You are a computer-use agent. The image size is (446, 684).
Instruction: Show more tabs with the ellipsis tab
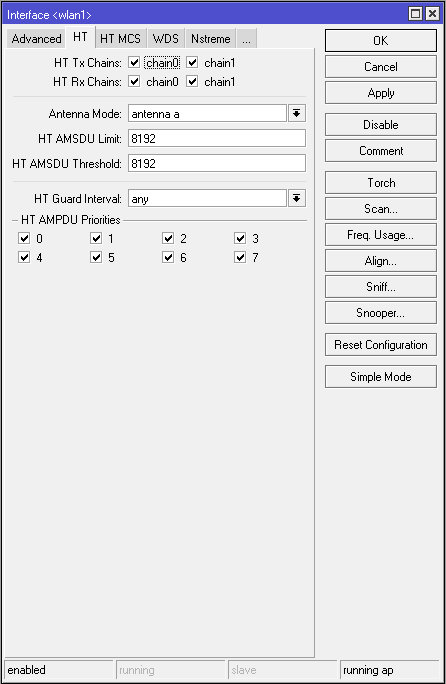247,39
